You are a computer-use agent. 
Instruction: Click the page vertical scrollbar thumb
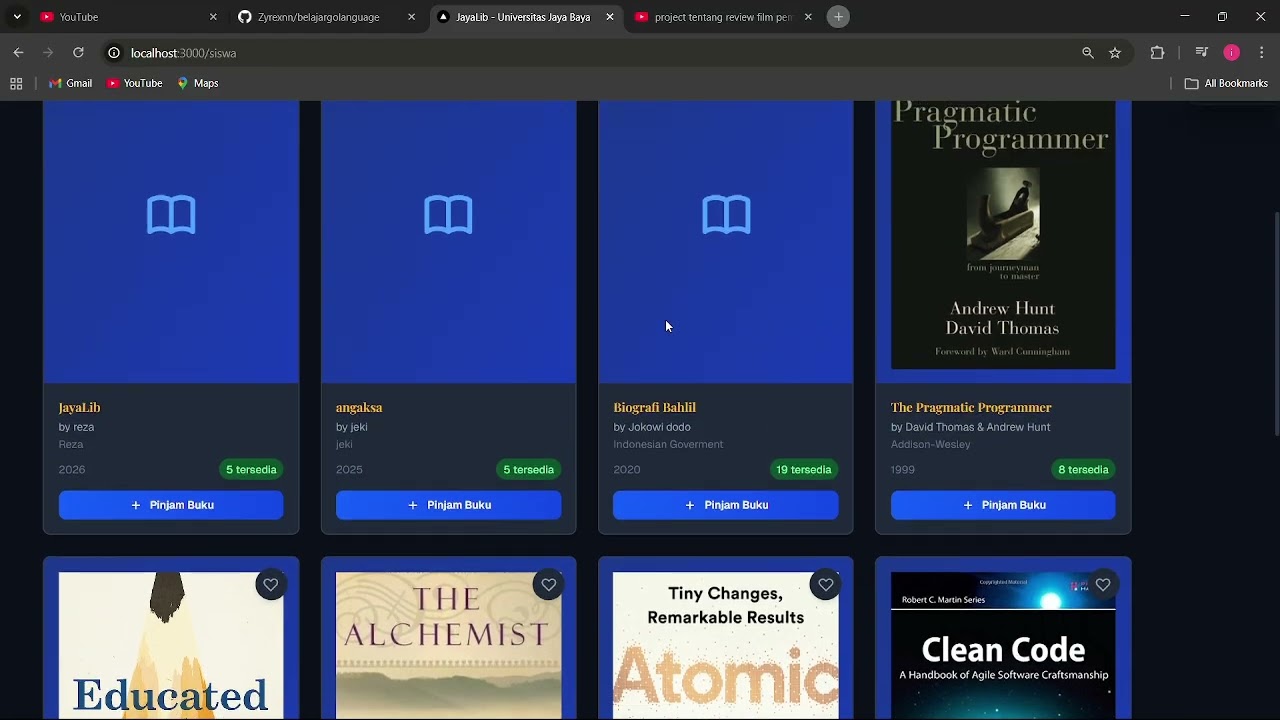tap(1276, 325)
